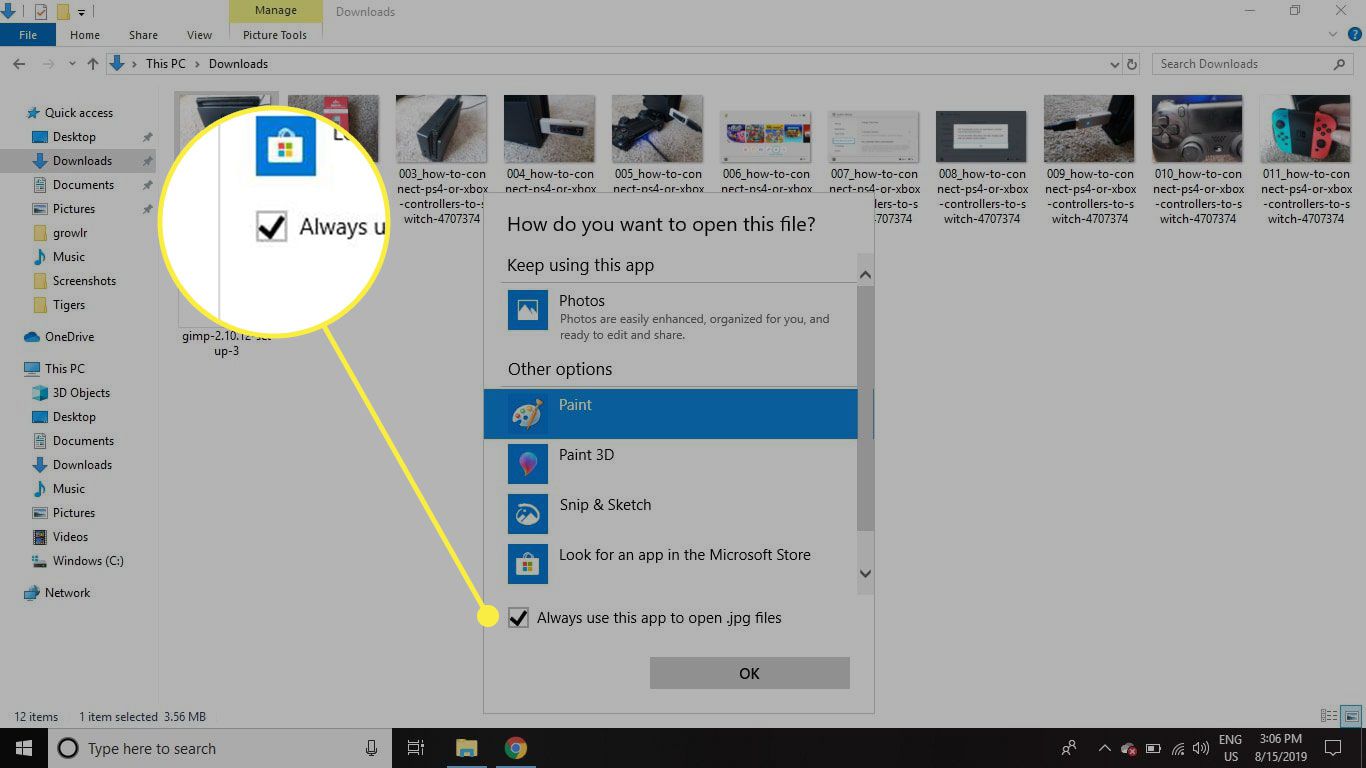Click the Type here to search box

click(x=218, y=748)
